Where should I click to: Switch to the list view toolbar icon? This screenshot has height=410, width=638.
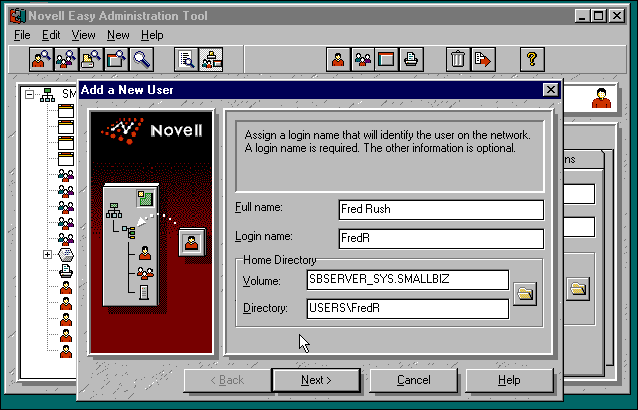[x=186, y=59]
